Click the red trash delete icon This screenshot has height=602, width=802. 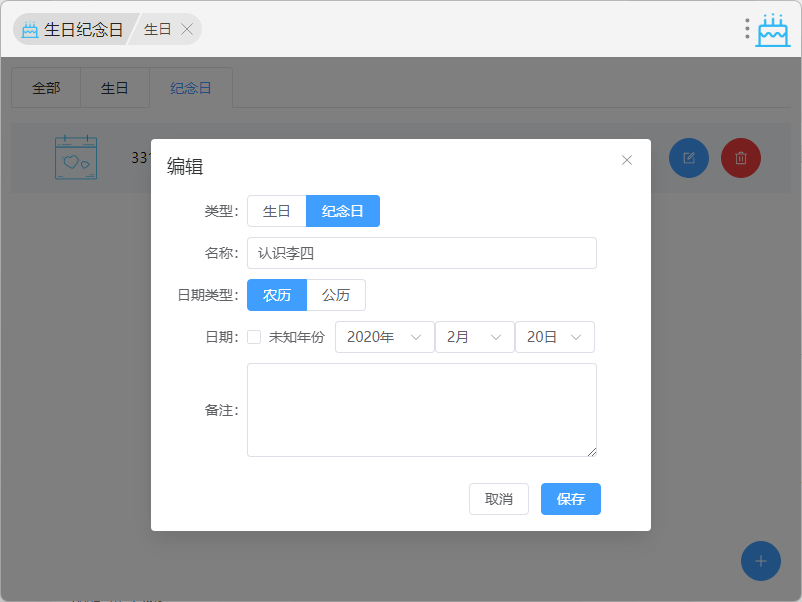(x=741, y=158)
